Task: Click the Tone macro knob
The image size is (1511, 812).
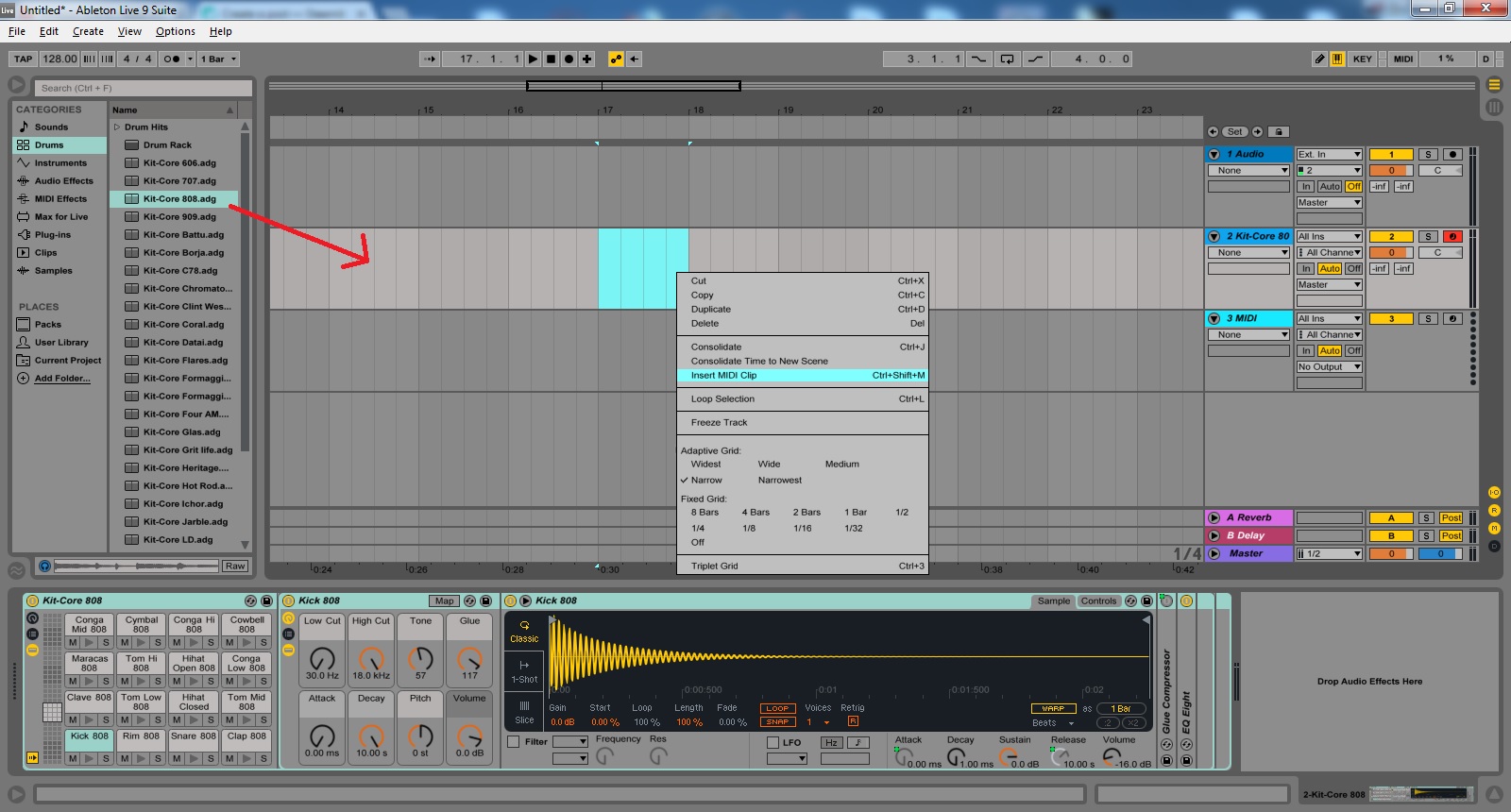Action: point(420,657)
